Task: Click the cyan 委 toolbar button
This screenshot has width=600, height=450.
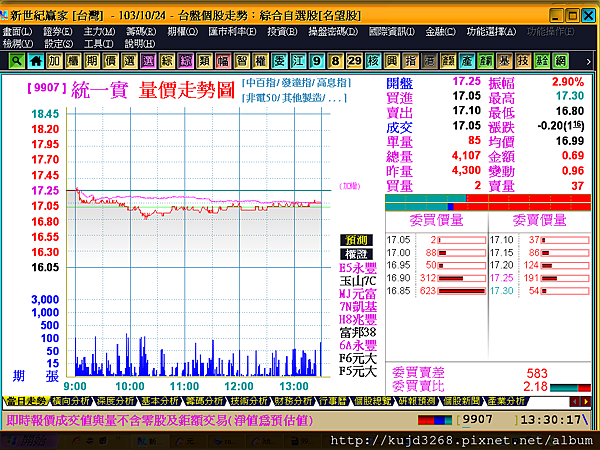Action: [279, 61]
